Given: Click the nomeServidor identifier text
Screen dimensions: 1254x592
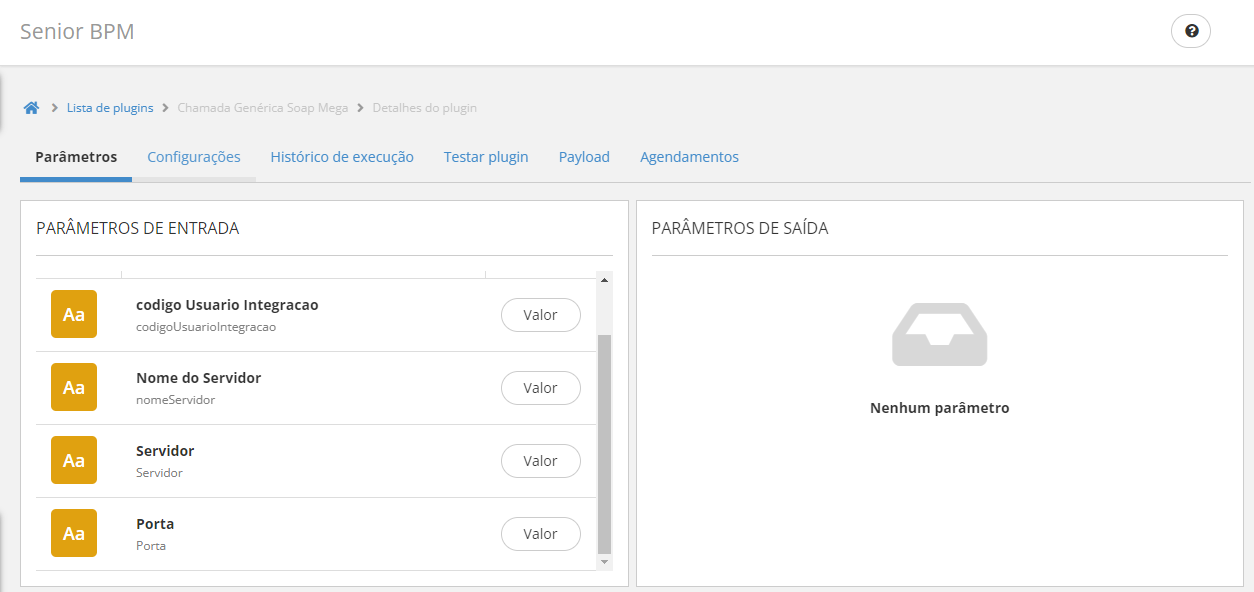Looking at the screenshot, I should tap(175, 399).
